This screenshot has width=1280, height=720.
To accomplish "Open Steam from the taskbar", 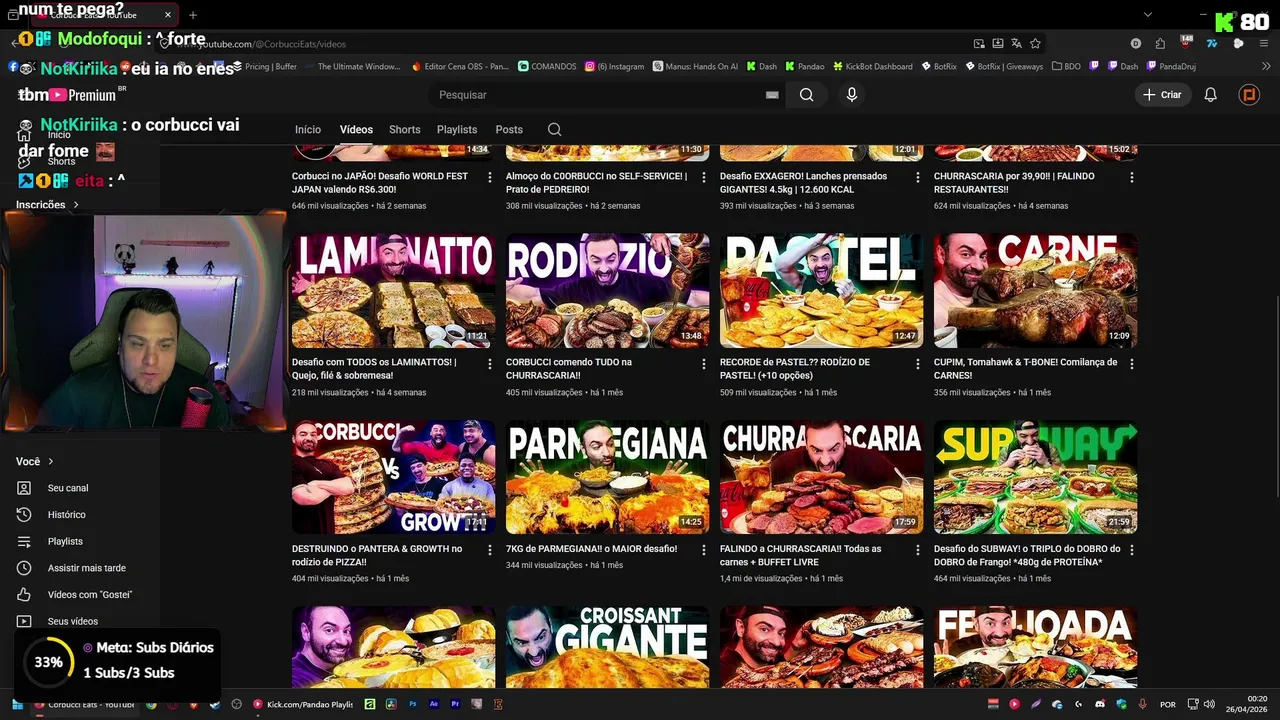I will point(215,704).
